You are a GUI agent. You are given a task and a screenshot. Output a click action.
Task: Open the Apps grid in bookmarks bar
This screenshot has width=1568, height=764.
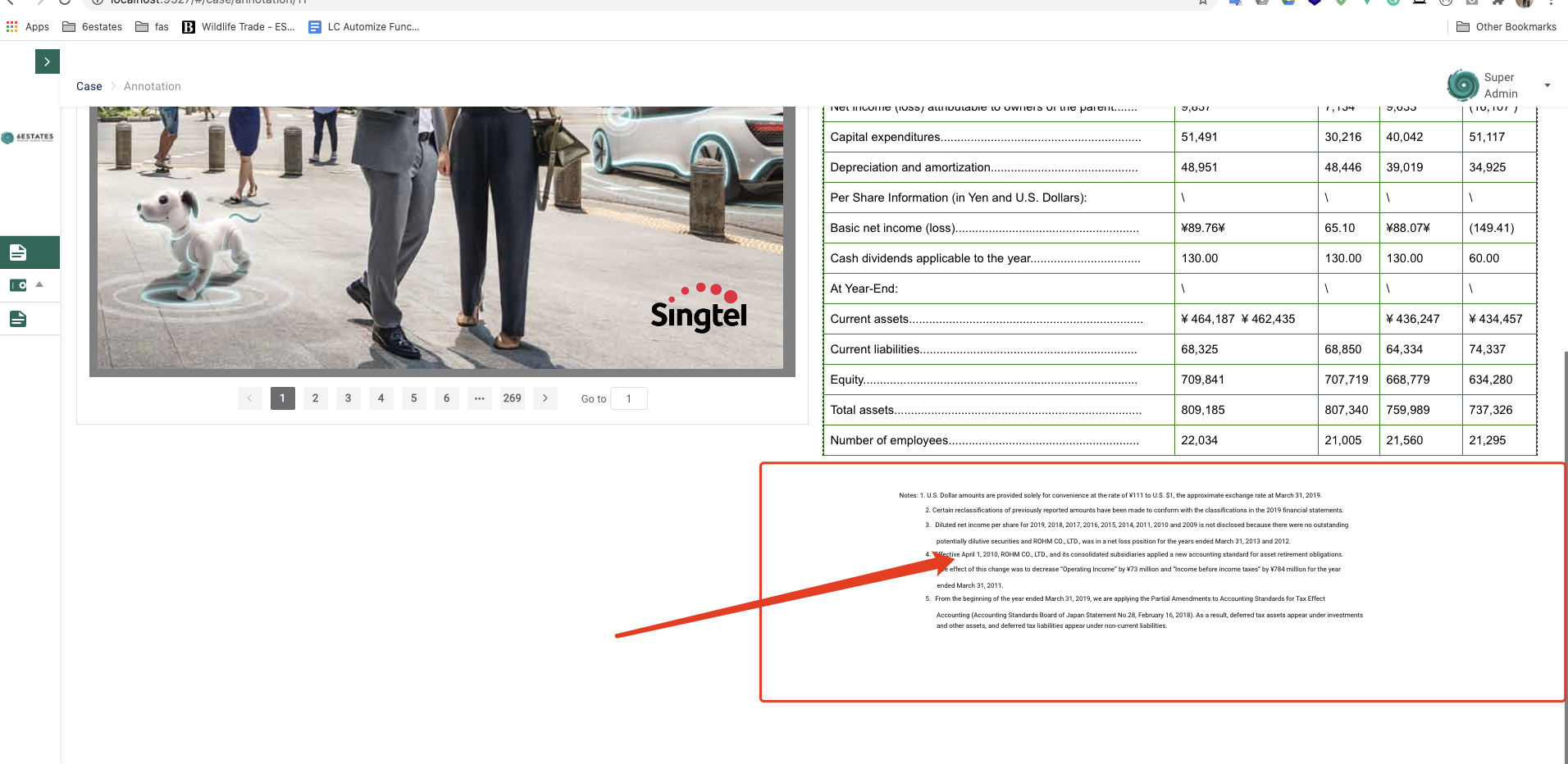pyautogui.click(x=28, y=27)
